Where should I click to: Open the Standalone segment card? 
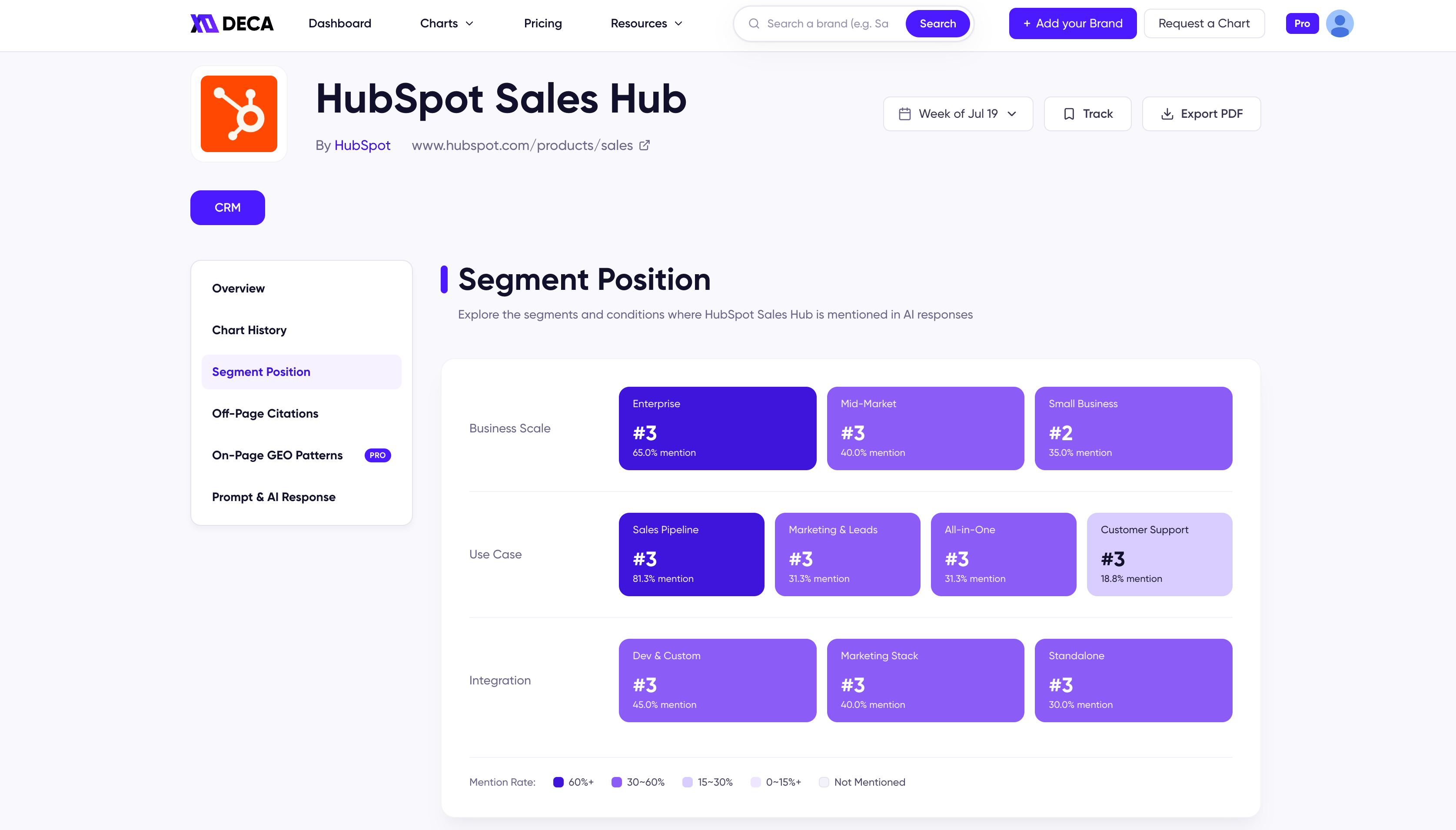pos(1134,681)
